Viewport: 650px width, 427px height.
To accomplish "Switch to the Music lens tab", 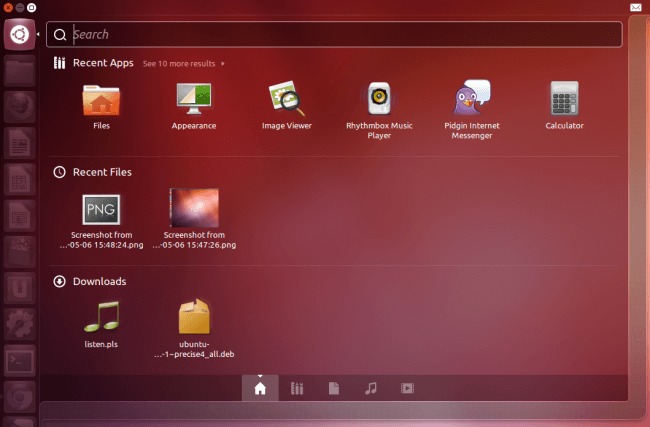I will coord(371,388).
